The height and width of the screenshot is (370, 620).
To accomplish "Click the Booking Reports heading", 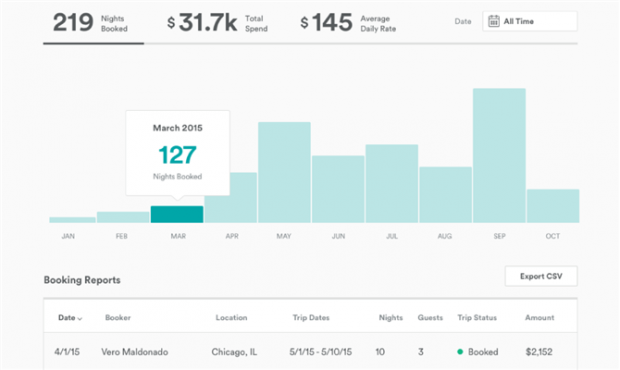I will point(82,280).
